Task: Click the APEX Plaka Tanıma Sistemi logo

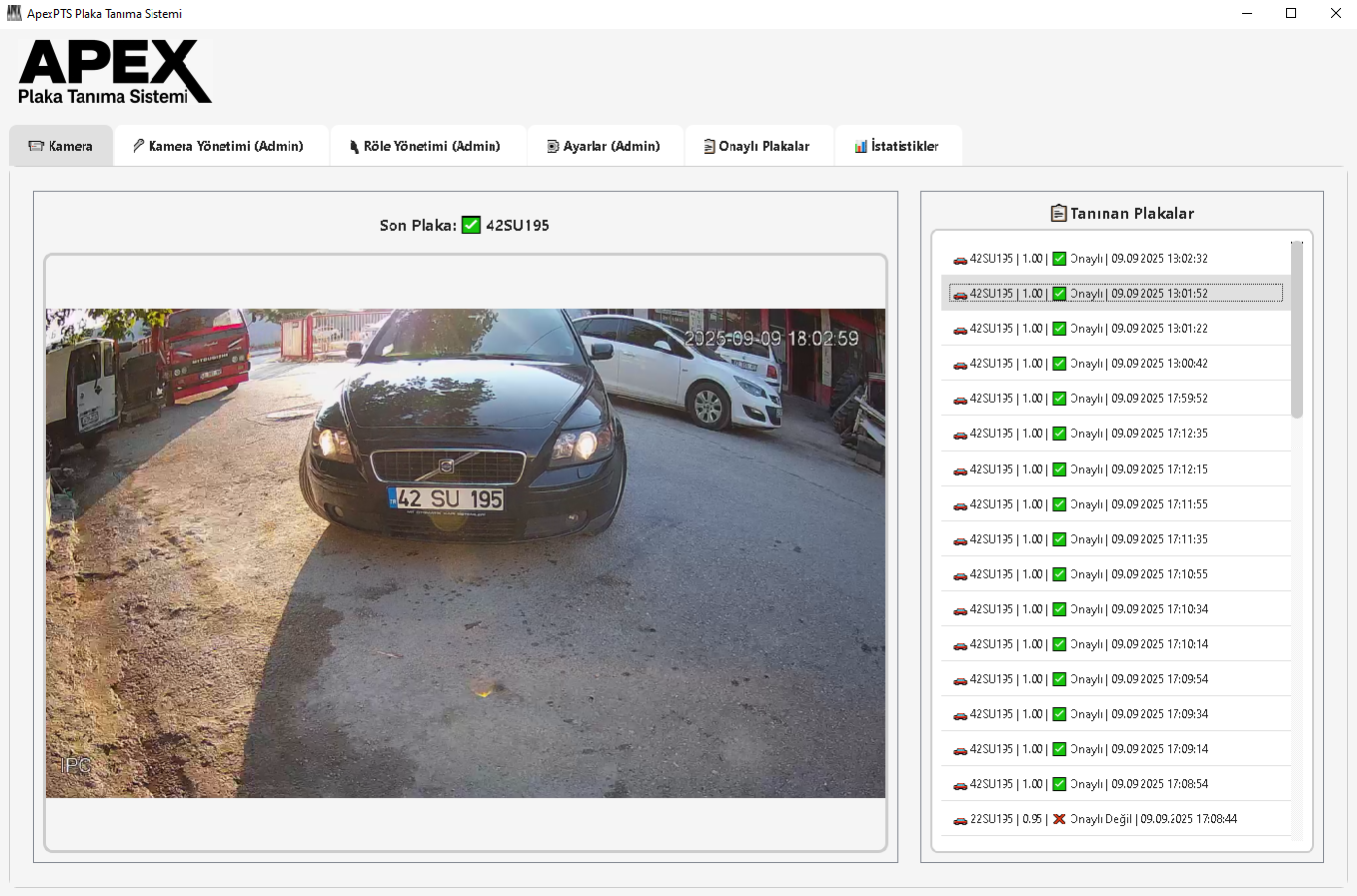Action: [x=115, y=72]
